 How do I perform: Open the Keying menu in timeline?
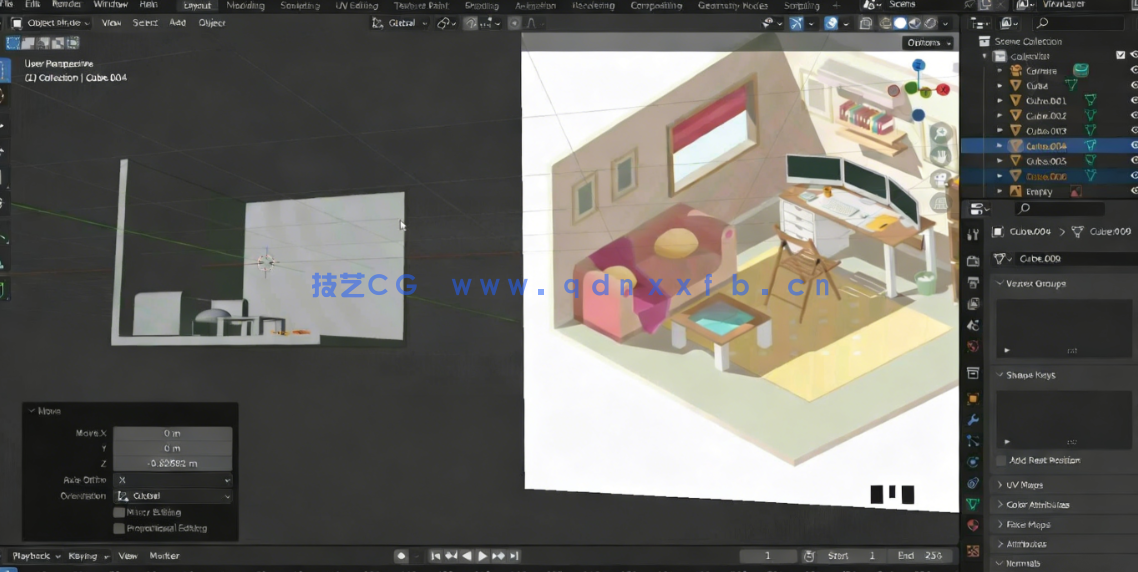[87, 556]
